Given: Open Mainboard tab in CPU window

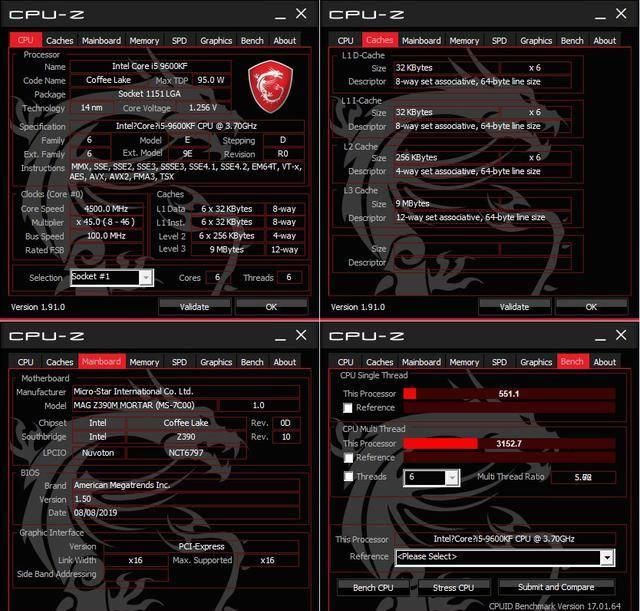Looking at the screenshot, I should point(101,40).
